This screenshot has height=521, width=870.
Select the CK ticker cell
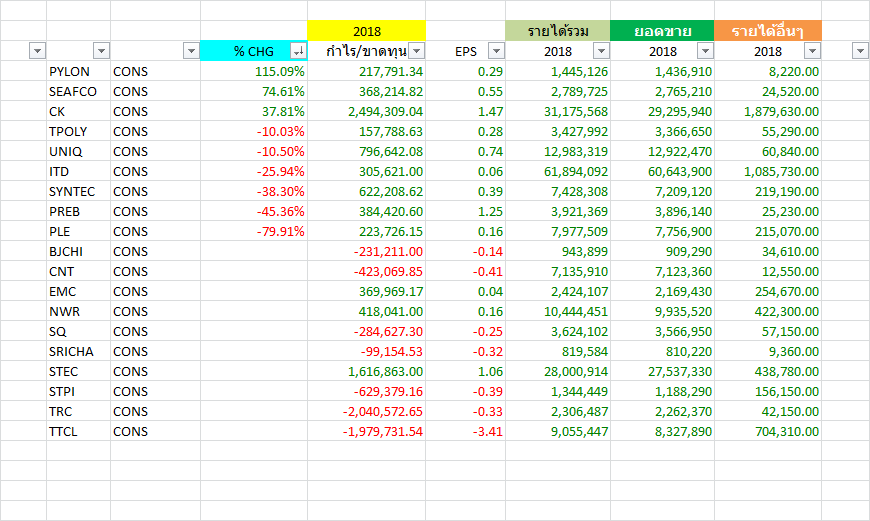tap(78, 112)
